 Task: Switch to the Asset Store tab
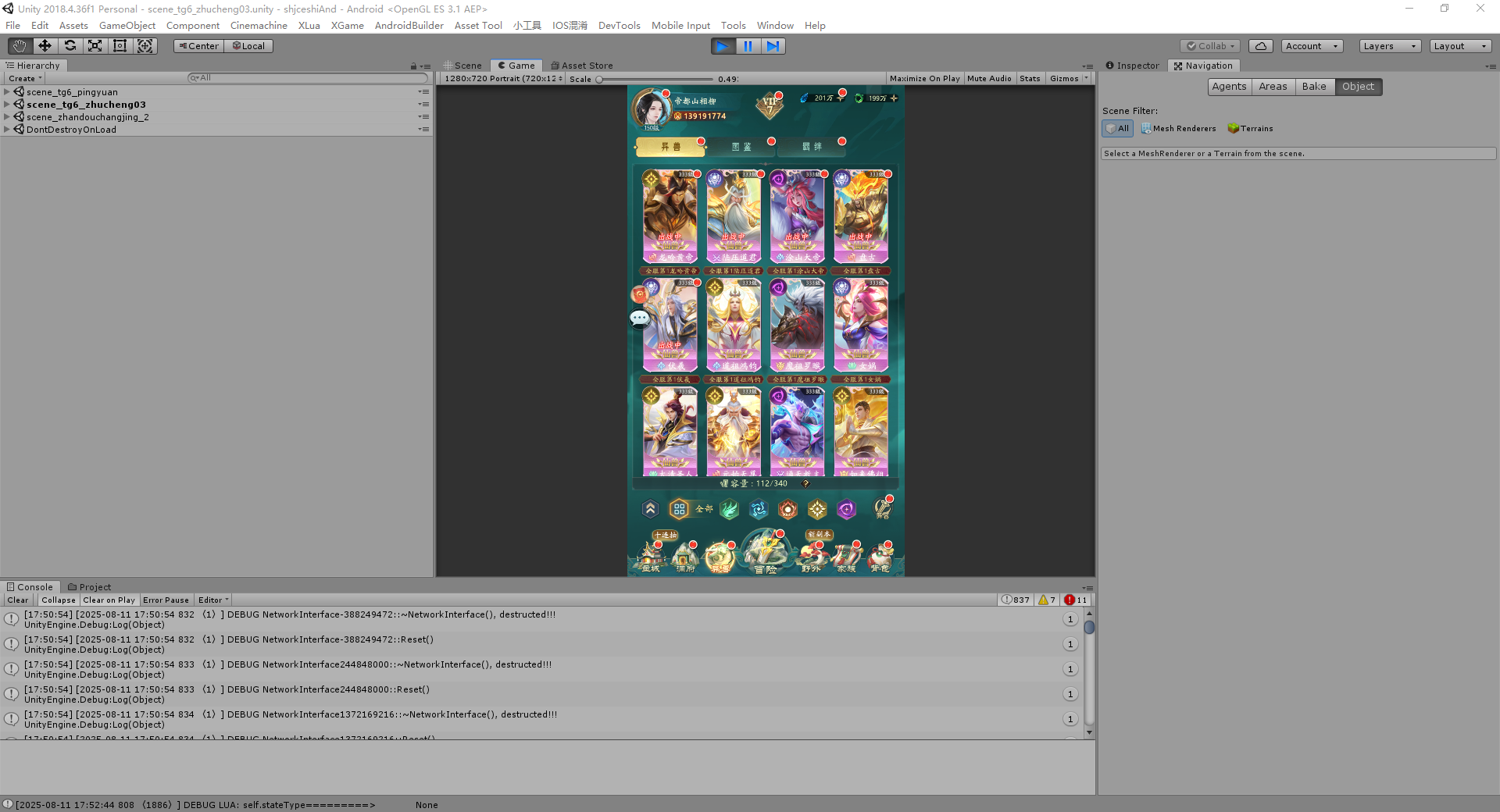(x=582, y=66)
